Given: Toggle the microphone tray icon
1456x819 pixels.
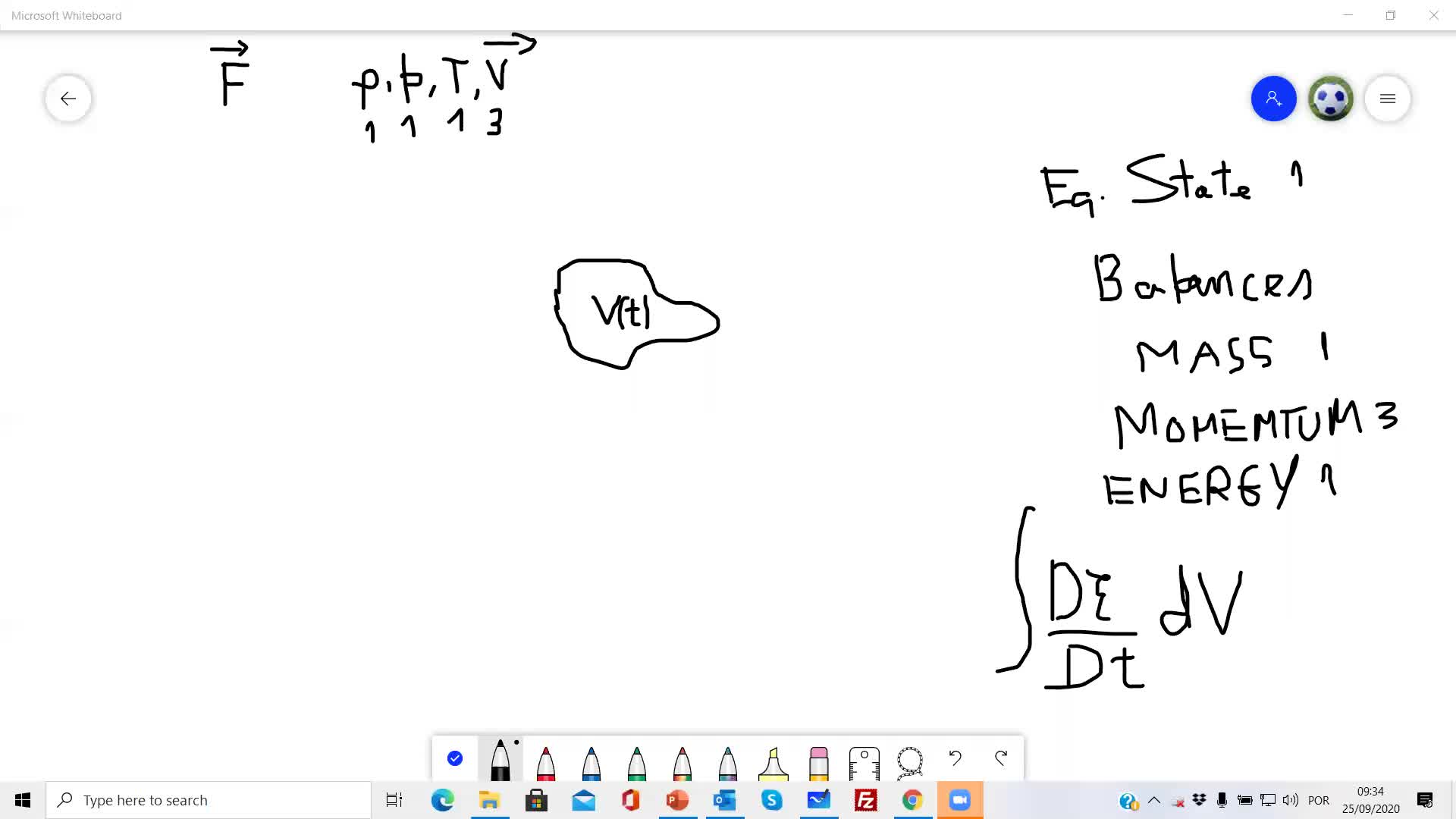Looking at the screenshot, I should click(x=1222, y=800).
